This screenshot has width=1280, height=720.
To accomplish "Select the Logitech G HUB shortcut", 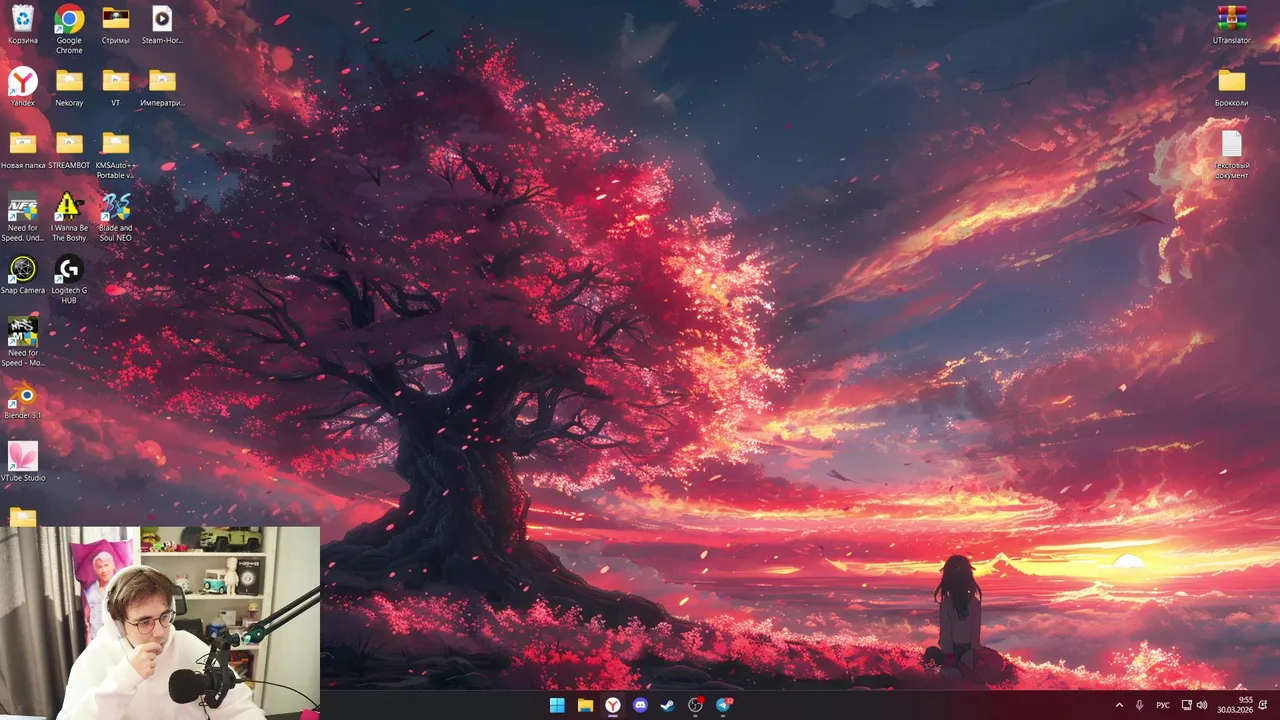I will (x=69, y=280).
